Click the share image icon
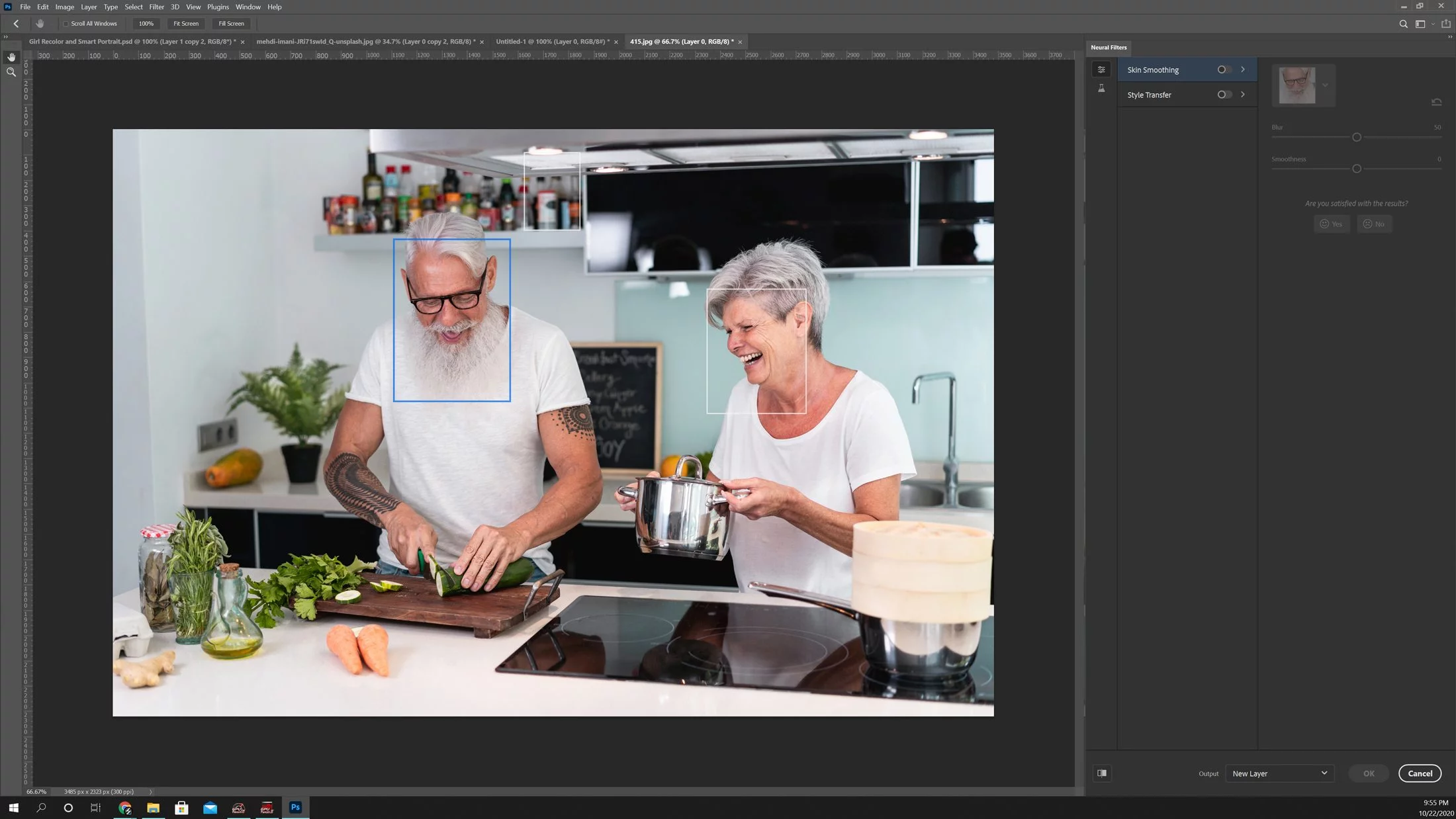The height and width of the screenshot is (819, 1456). pos(1446,24)
